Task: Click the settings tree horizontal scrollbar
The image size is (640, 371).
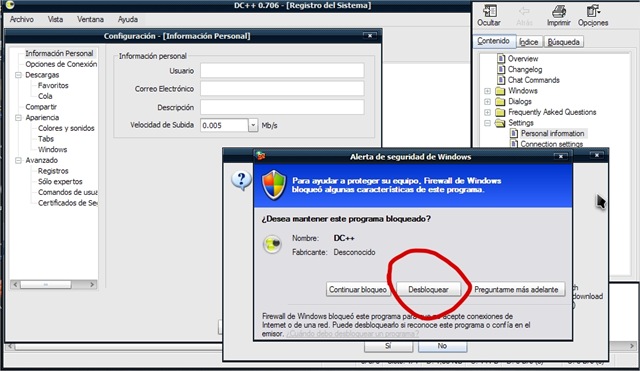Action: 53,284
